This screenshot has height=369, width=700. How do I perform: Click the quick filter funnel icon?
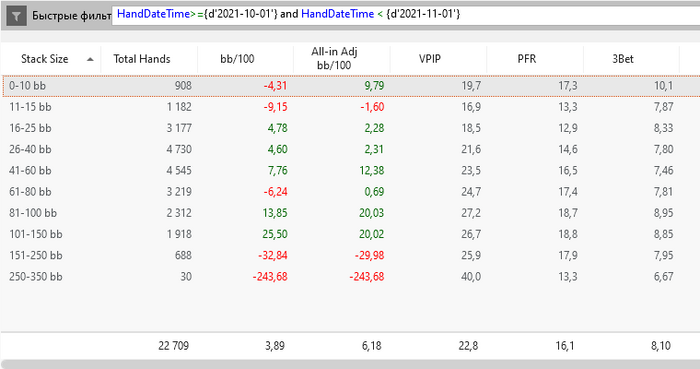point(16,16)
